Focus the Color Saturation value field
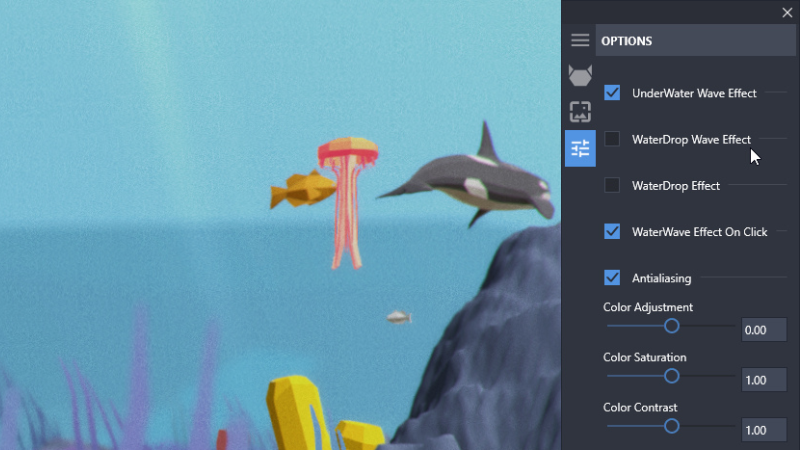 pyautogui.click(x=763, y=380)
